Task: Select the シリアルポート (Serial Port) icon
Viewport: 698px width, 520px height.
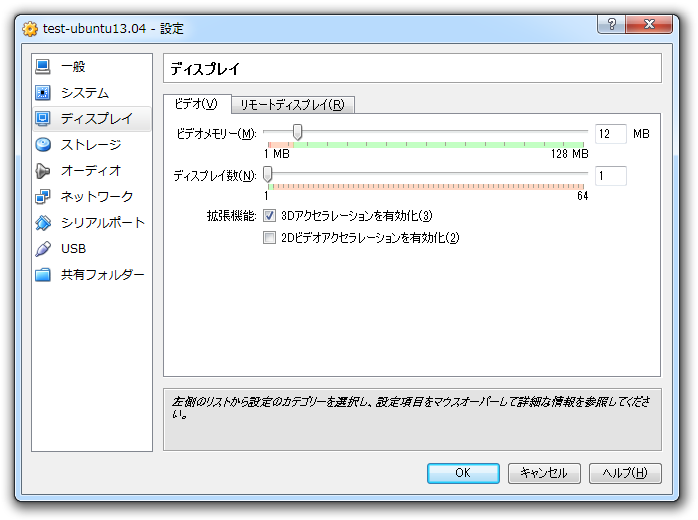Action: (x=43, y=223)
